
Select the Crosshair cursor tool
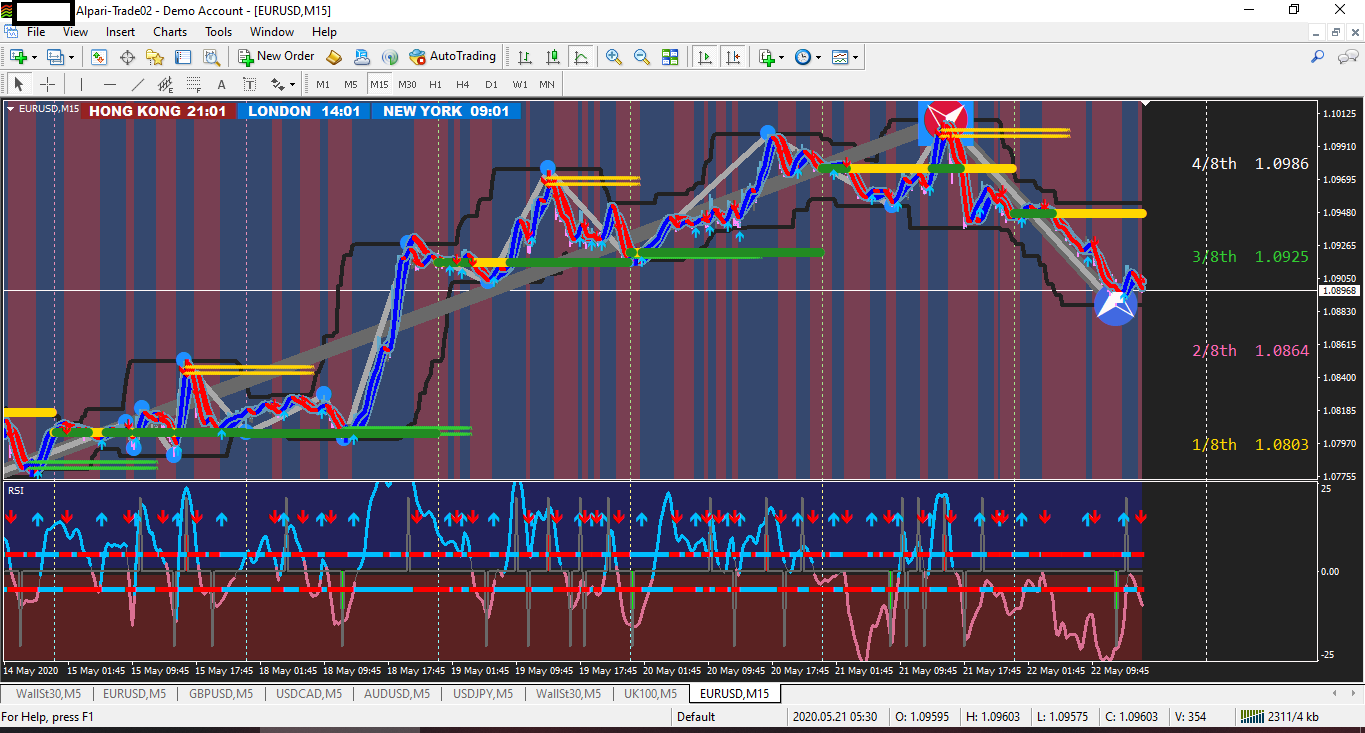pyautogui.click(x=47, y=84)
